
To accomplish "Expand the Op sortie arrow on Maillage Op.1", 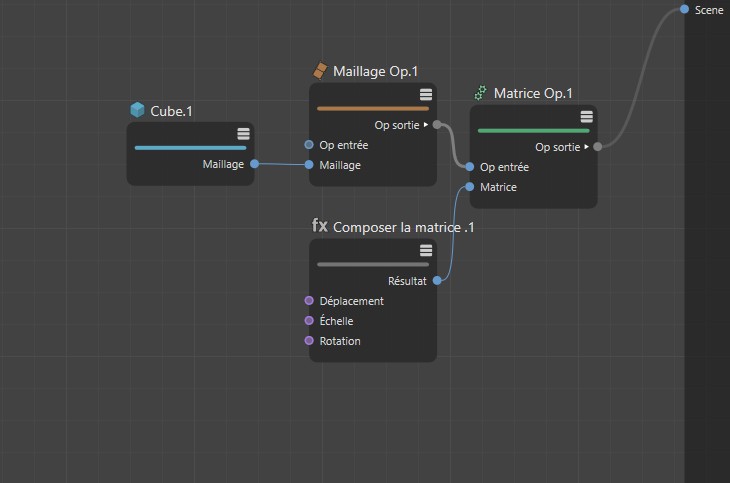I will click(426, 125).
